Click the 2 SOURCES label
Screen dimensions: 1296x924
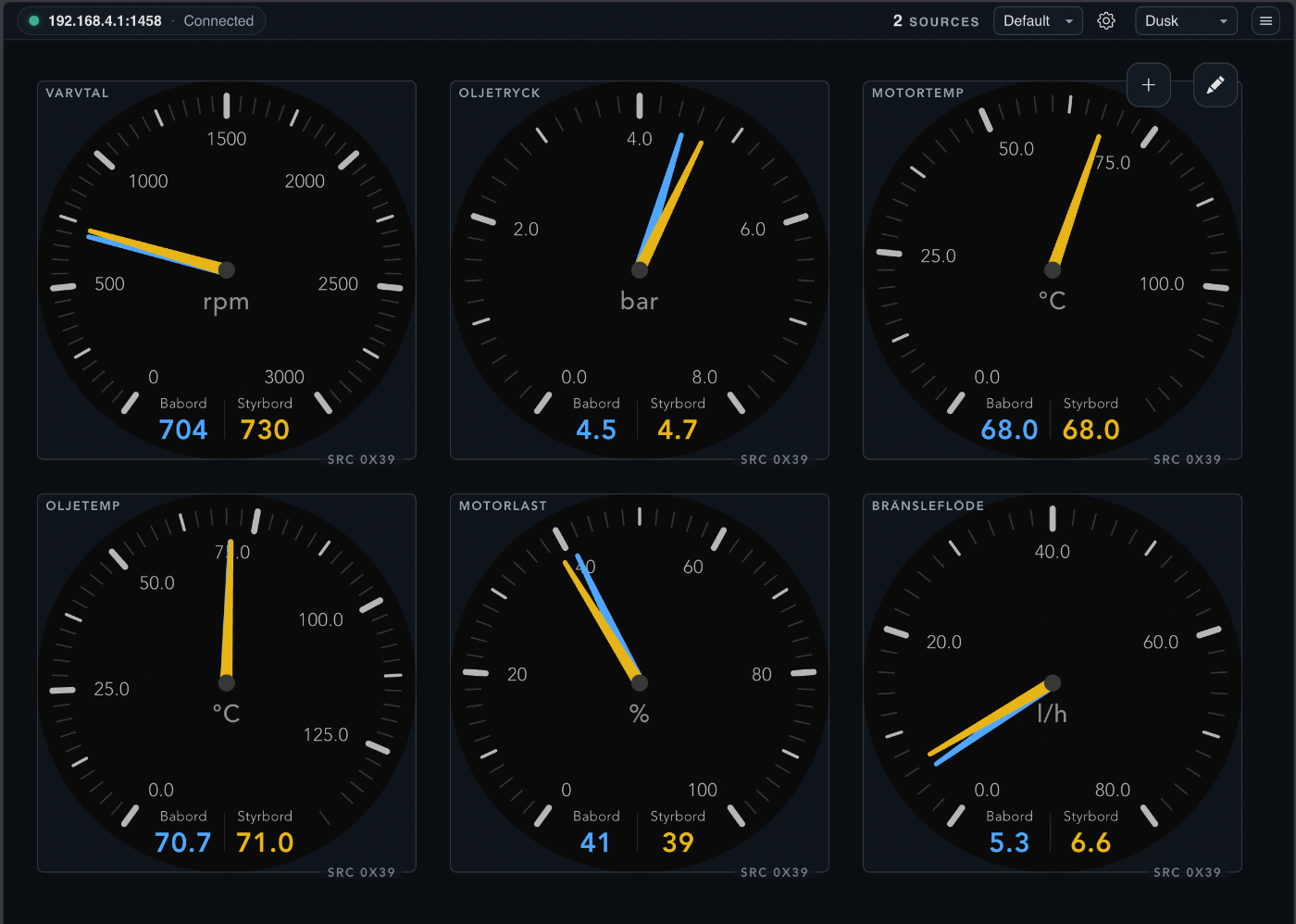(936, 21)
